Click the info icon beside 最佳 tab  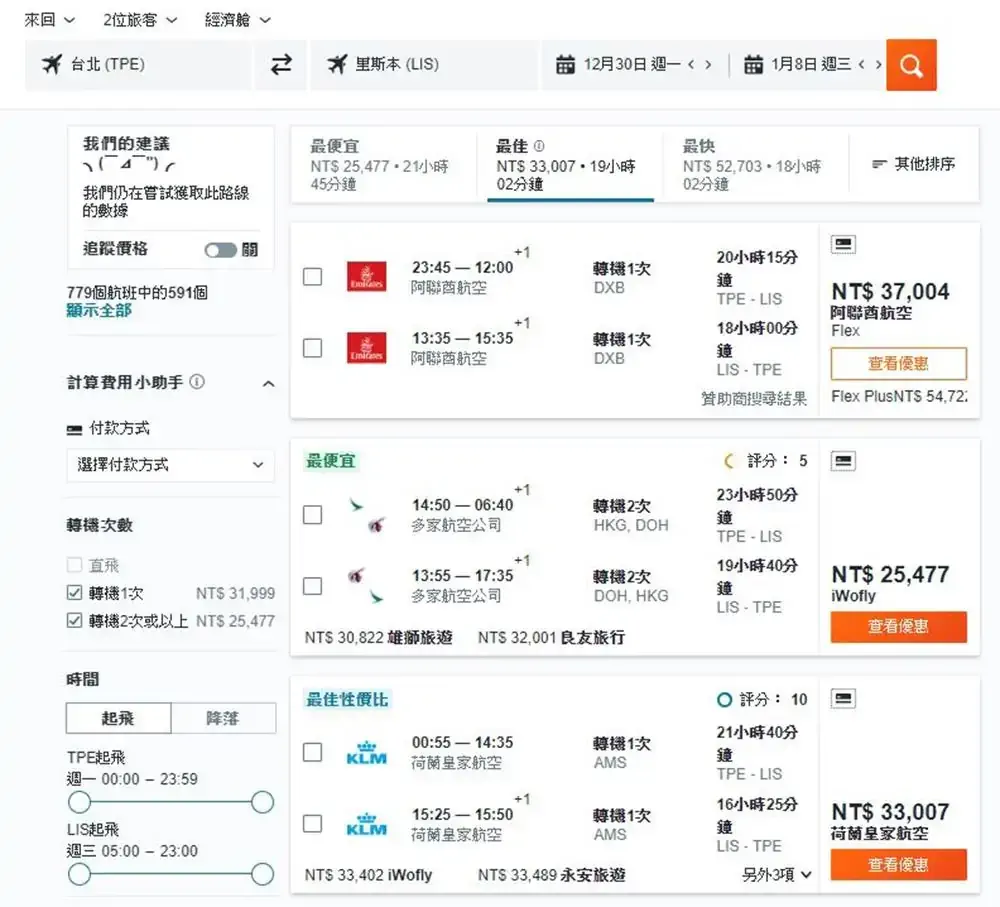[x=539, y=146]
